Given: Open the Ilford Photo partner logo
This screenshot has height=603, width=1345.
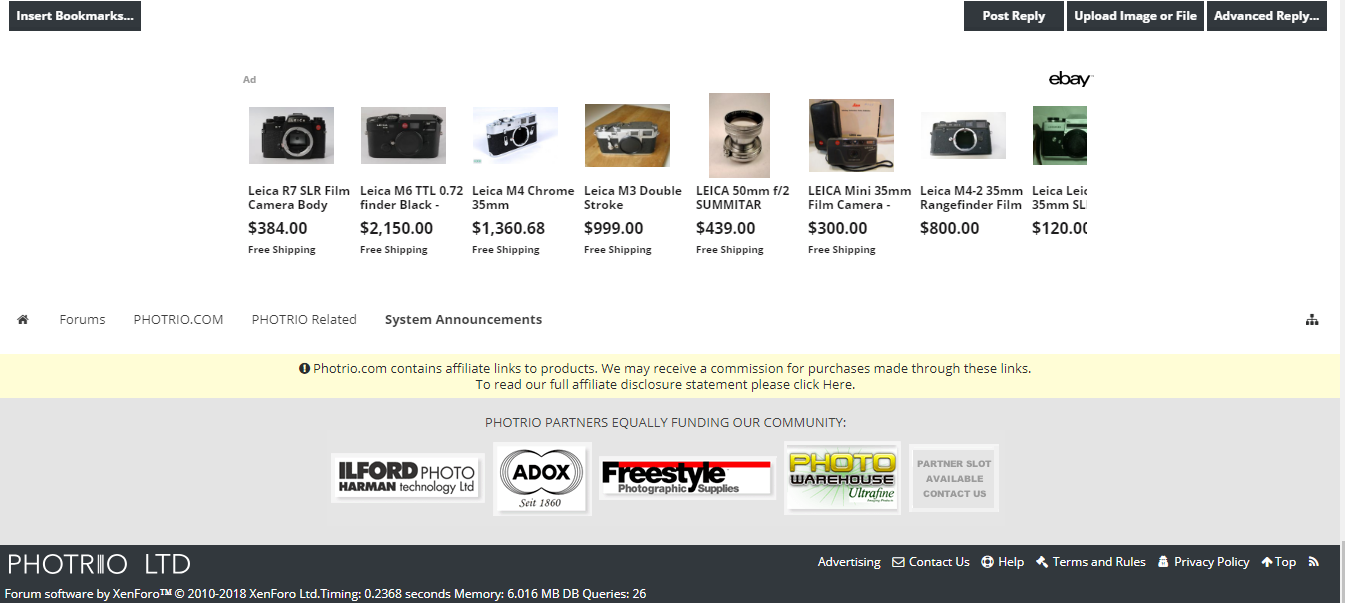Looking at the screenshot, I should coord(407,478).
